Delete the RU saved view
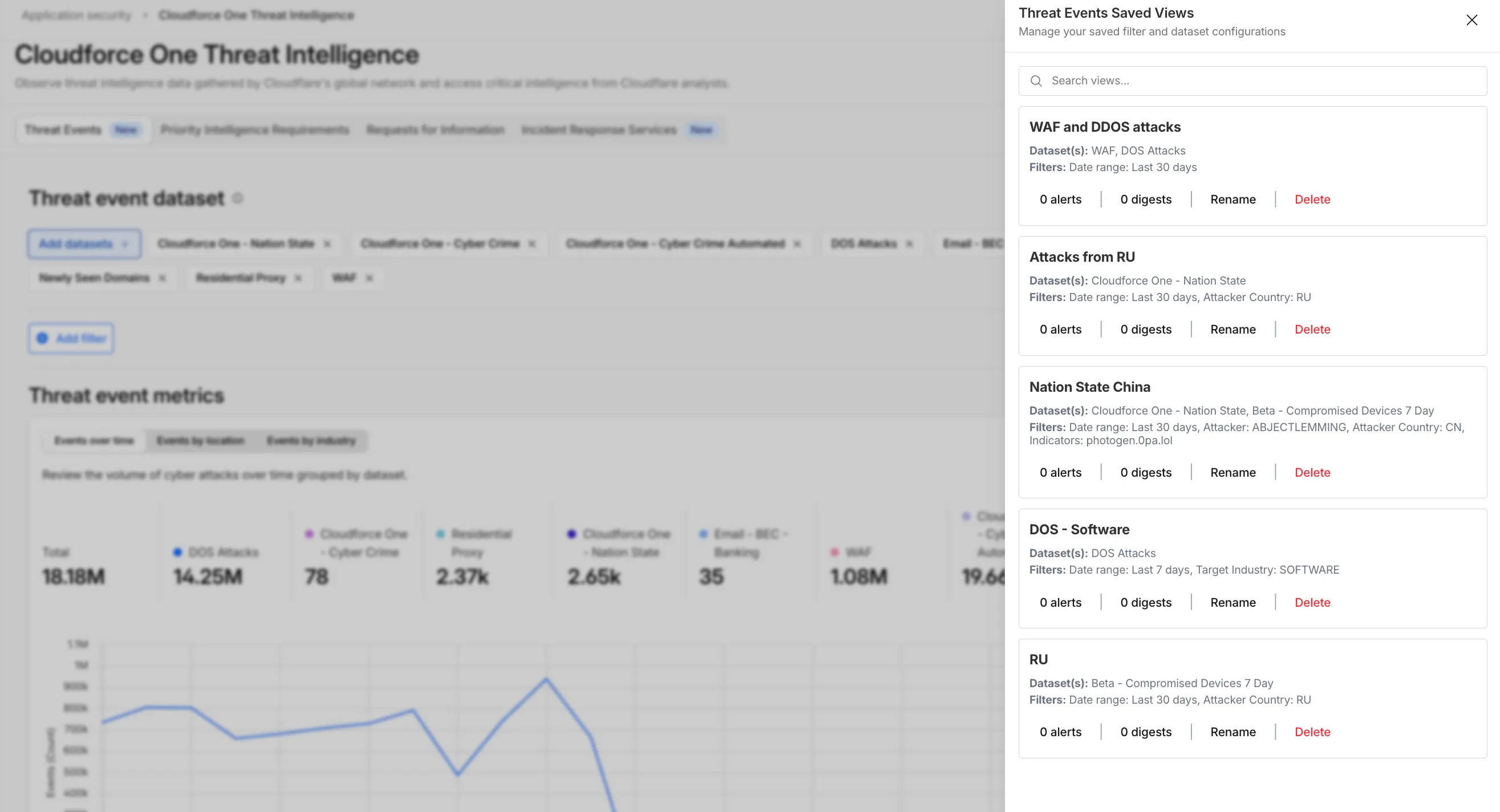Image resolution: width=1500 pixels, height=812 pixels. (1312, 732)
